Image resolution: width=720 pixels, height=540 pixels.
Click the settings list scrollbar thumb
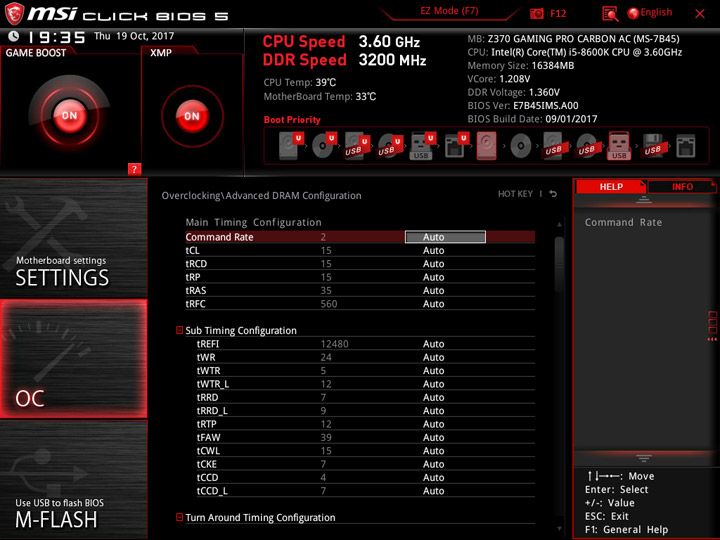click(x=559, y=264)
